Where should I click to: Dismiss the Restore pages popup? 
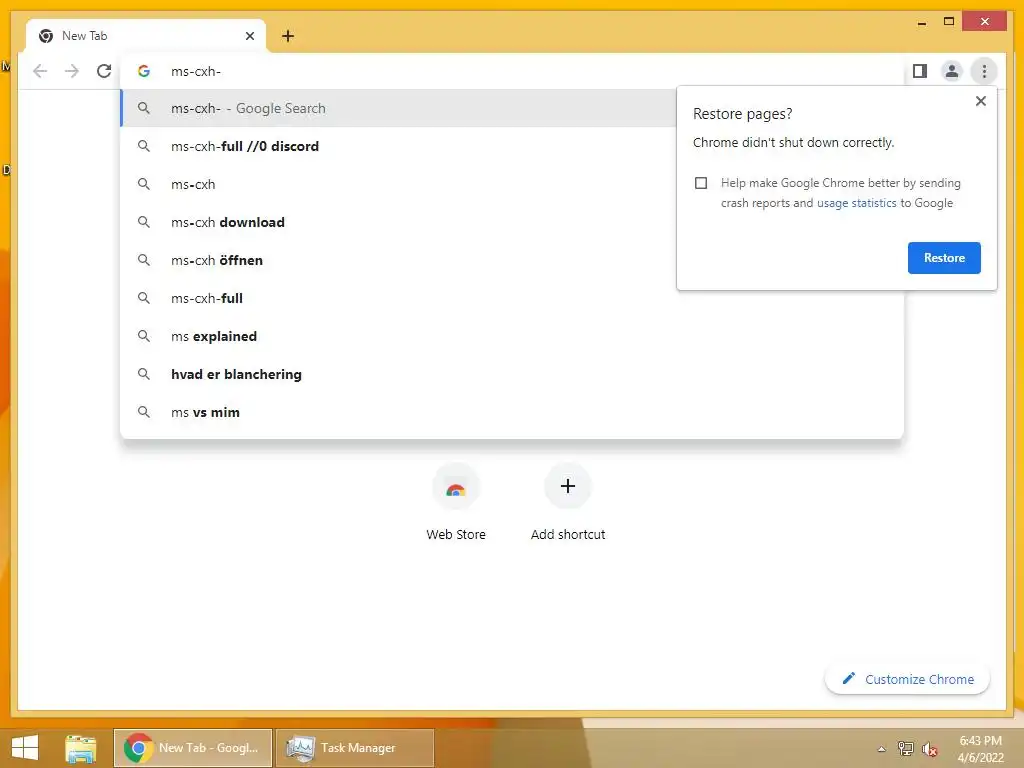(x=980, y=101)
